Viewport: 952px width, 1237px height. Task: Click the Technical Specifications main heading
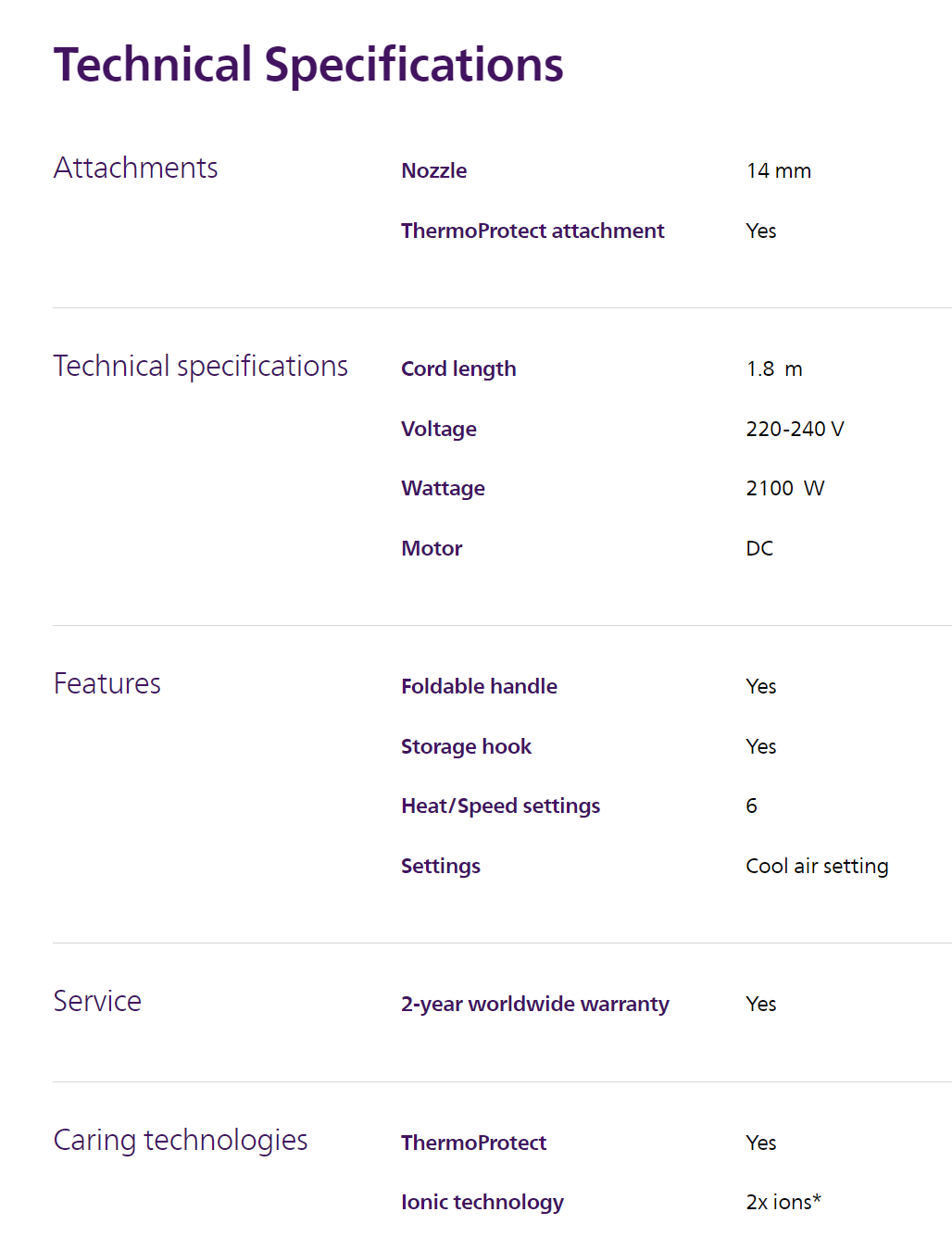tap(308, 65)
